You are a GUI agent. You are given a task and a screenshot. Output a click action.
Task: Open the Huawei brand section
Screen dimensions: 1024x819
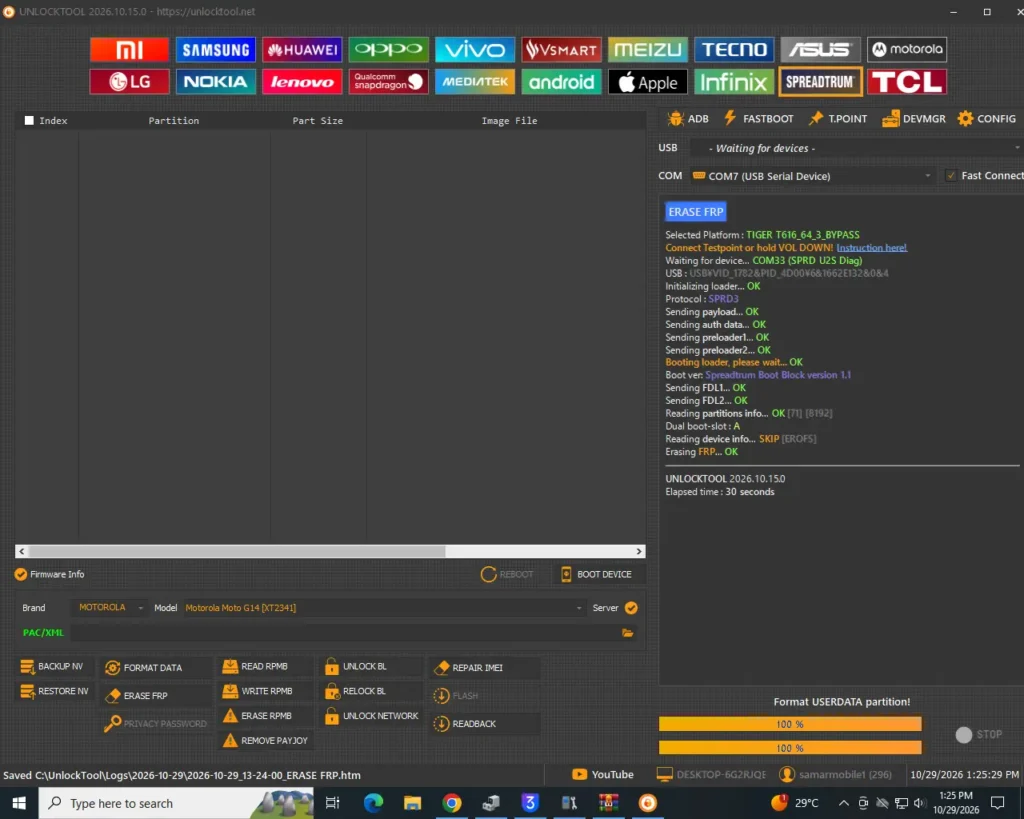point(302,50)
